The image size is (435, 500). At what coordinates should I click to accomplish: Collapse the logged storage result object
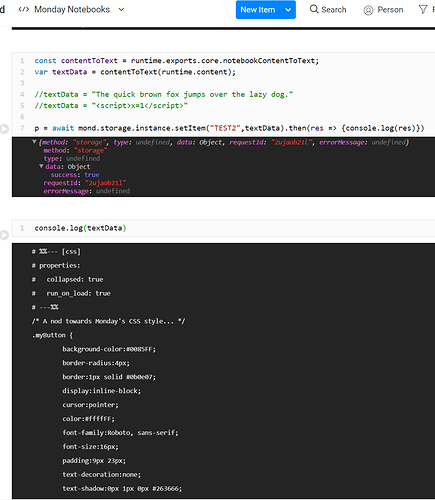coord(34,142)
